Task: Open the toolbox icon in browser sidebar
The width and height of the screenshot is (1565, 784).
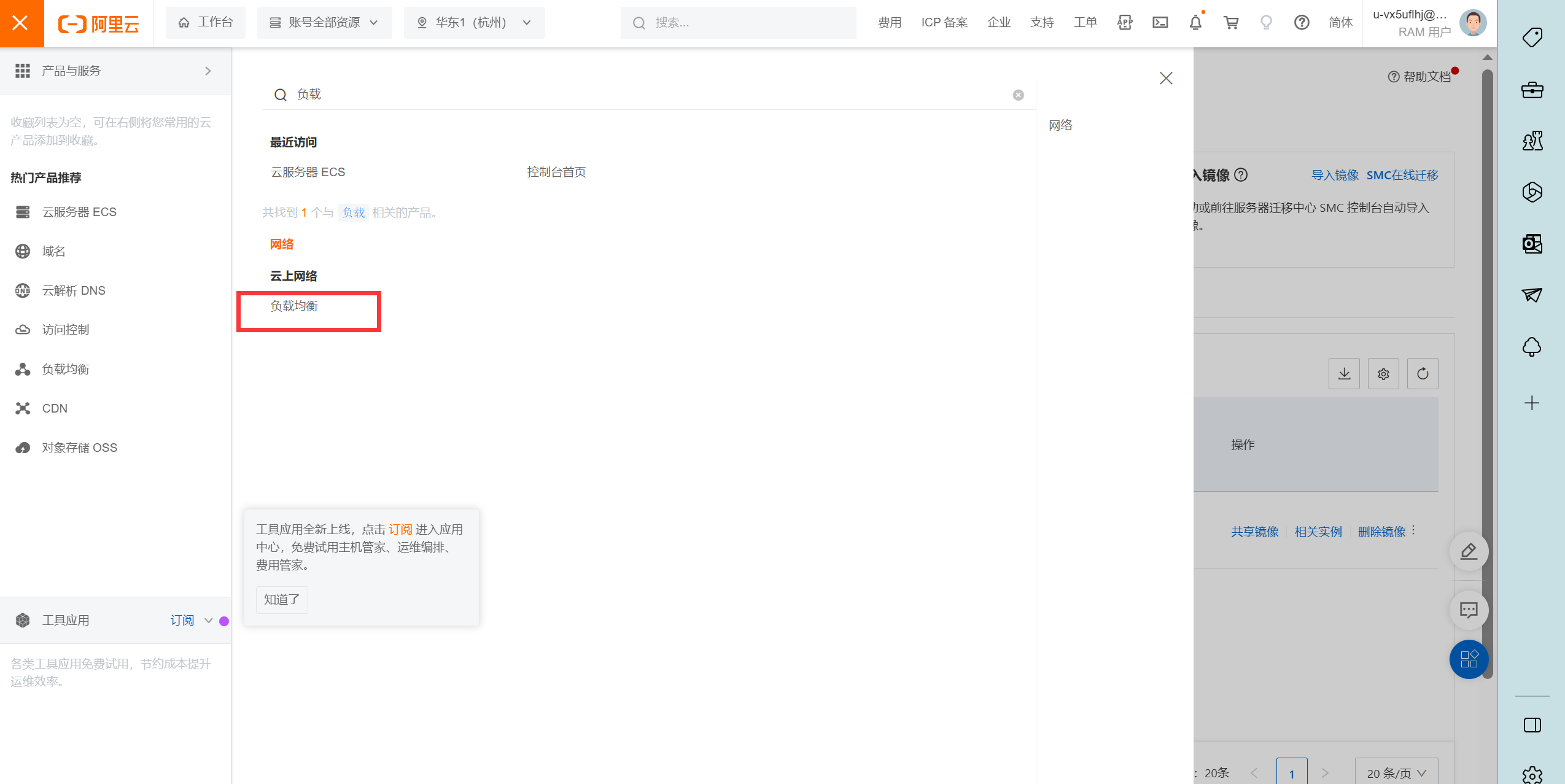Action: [1532, 90]
